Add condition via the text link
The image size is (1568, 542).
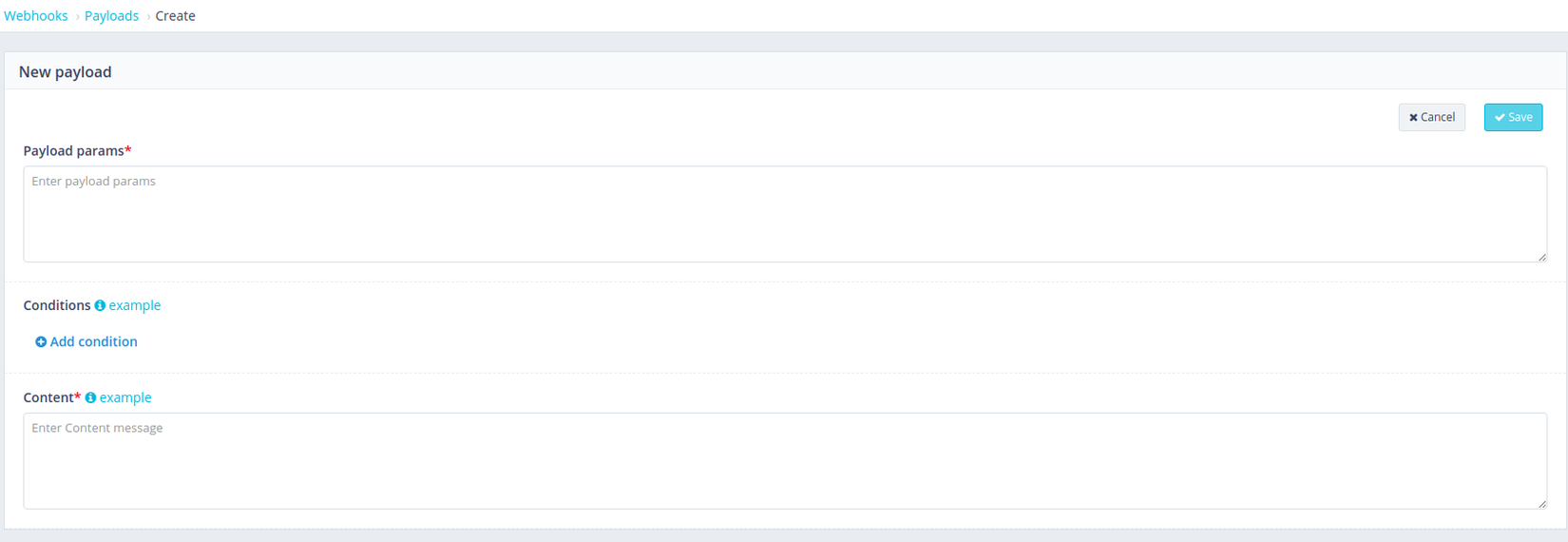[93, 341]
